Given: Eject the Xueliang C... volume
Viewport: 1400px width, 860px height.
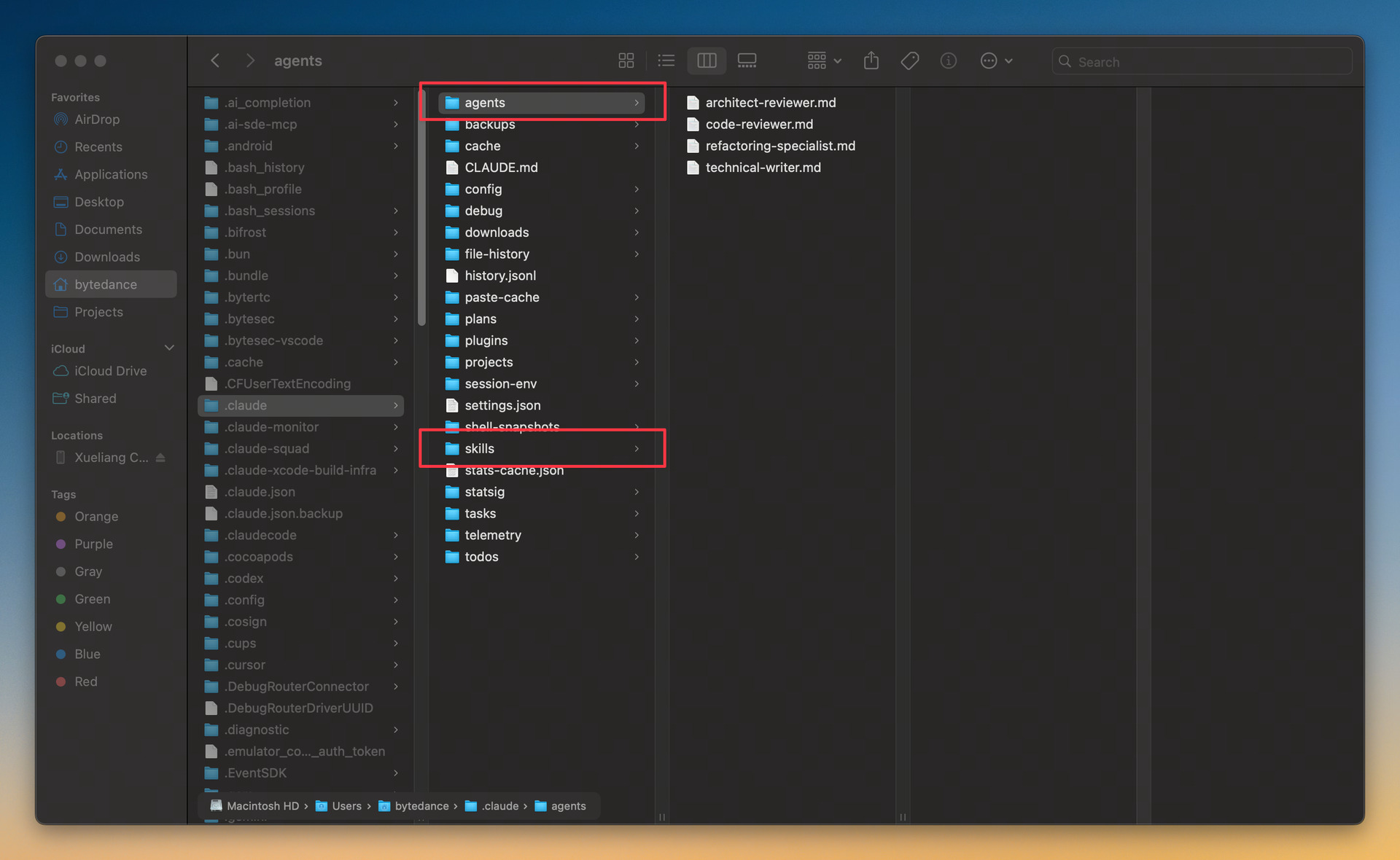Looking at the screenshot, I should click(x=160, y=458).
